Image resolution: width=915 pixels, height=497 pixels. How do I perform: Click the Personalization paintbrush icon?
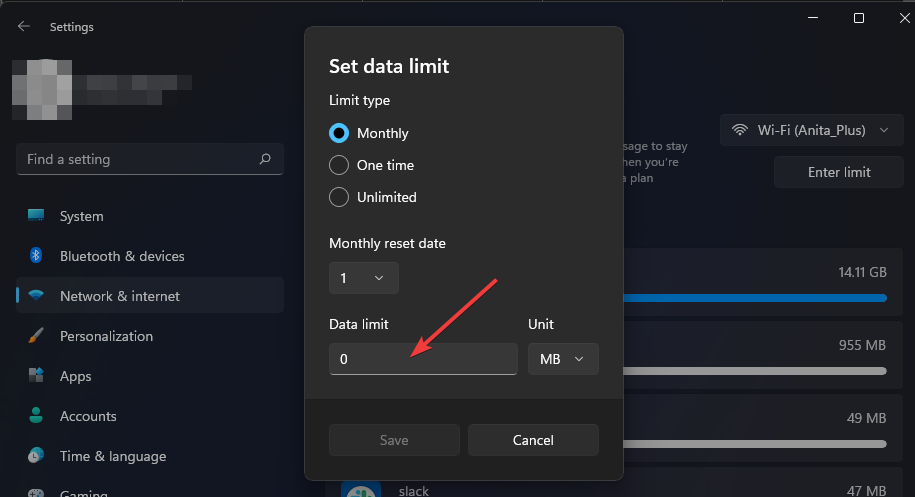tap(36, 336)
